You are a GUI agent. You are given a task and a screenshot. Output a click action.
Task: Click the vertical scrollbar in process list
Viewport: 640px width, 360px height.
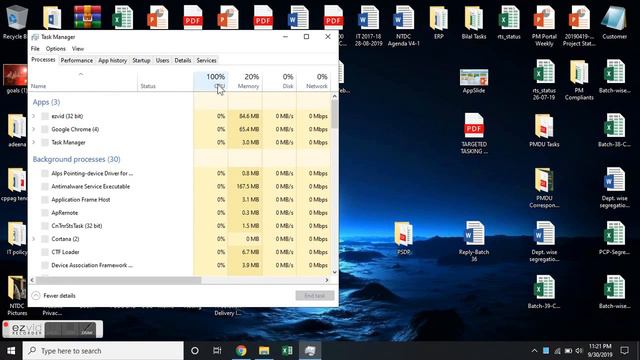click(x=335, y=115)
